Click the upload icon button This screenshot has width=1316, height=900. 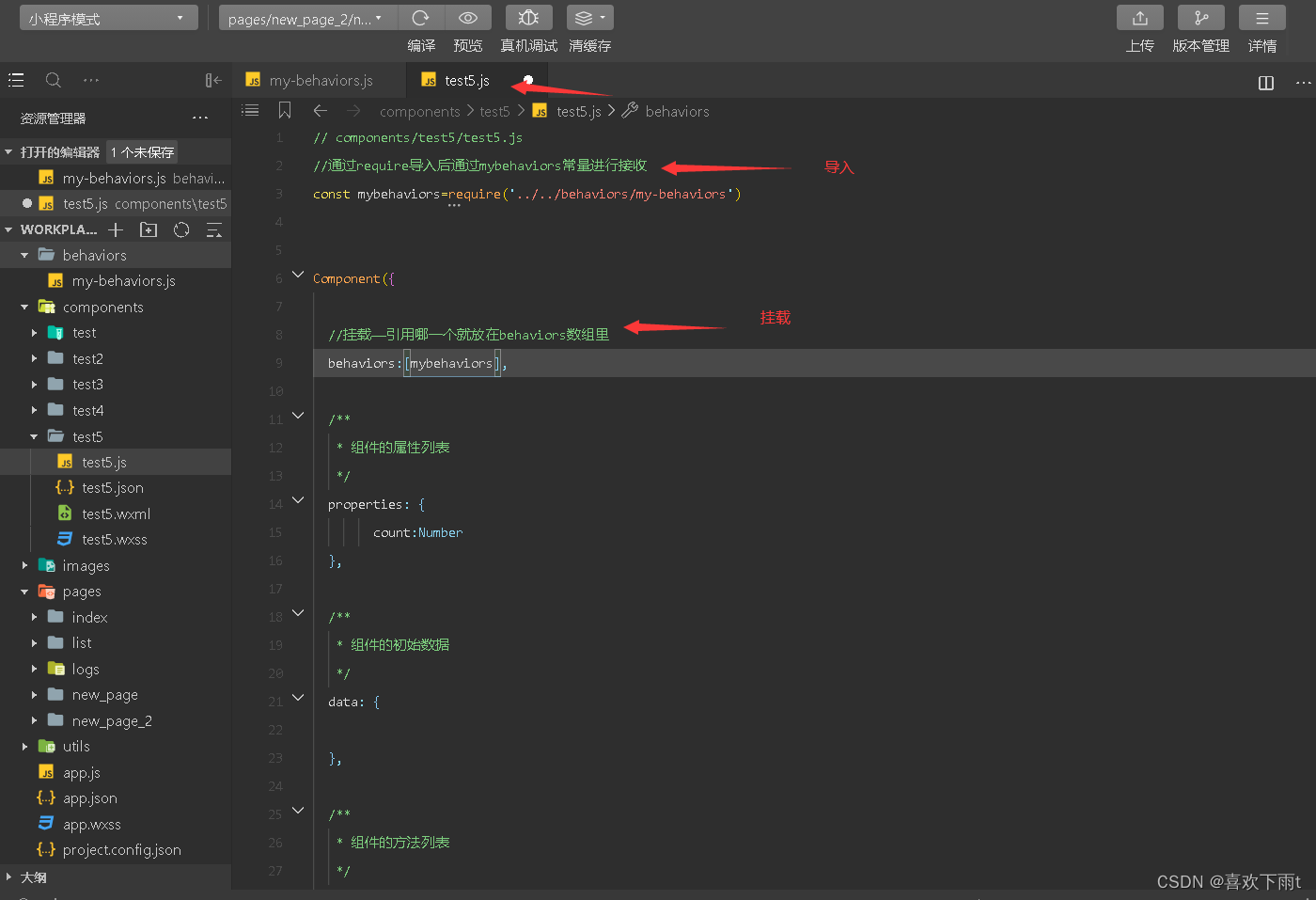coord(1140,18)
